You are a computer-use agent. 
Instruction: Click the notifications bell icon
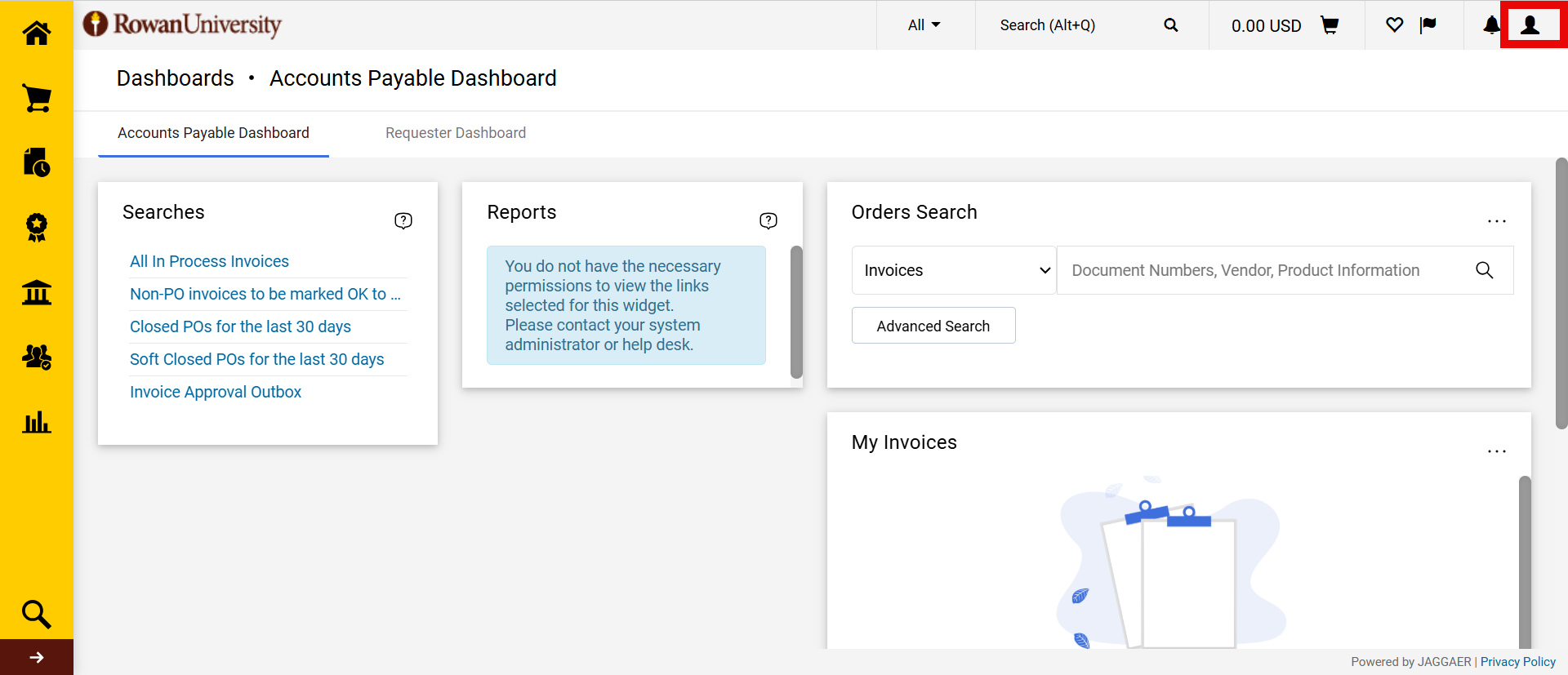pyautogui.click(x=1491, y=25)
